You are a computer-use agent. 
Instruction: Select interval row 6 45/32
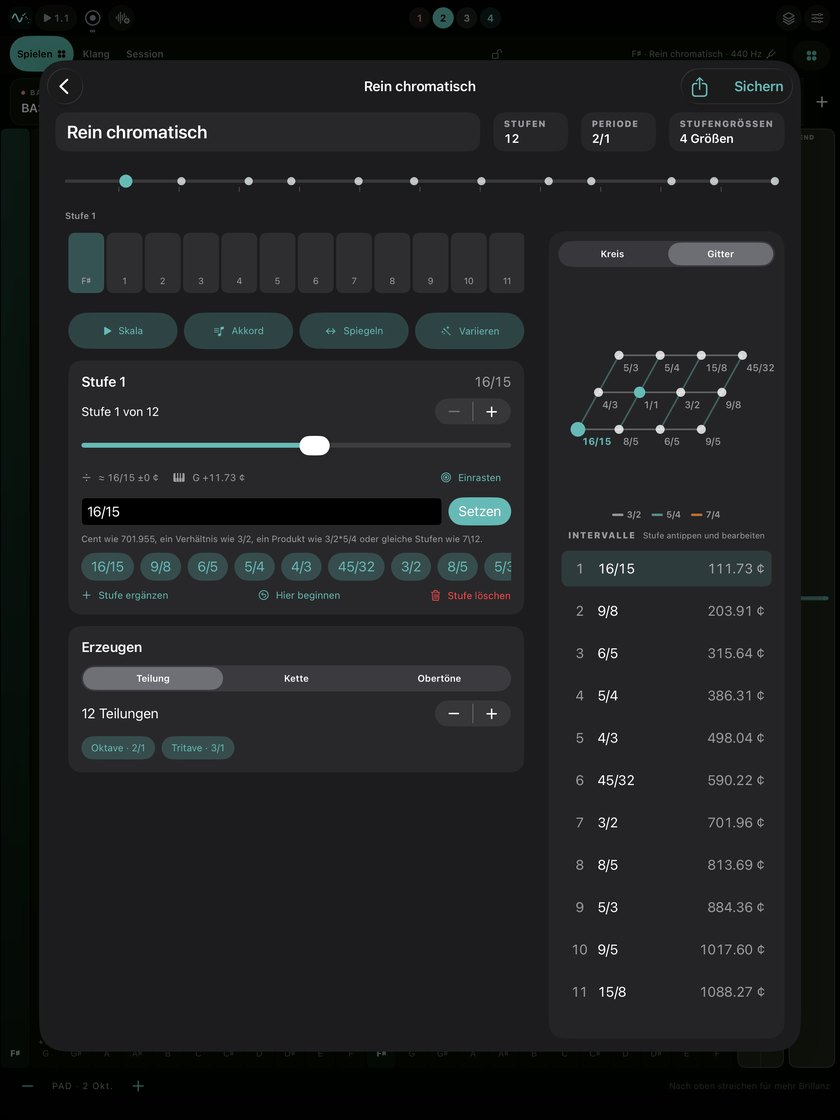point(666,780)
